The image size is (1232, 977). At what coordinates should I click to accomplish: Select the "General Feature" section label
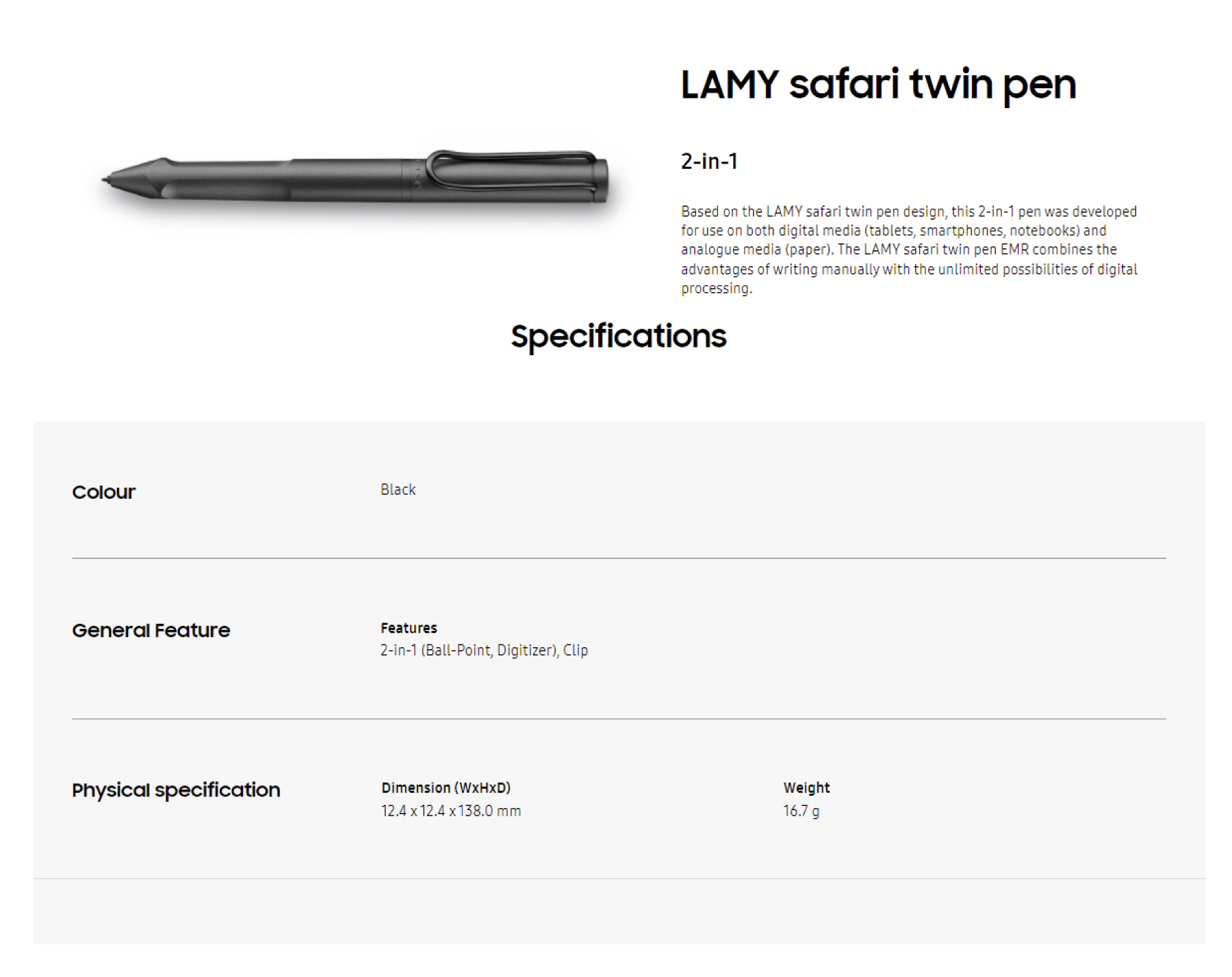(x=151, y=630)
